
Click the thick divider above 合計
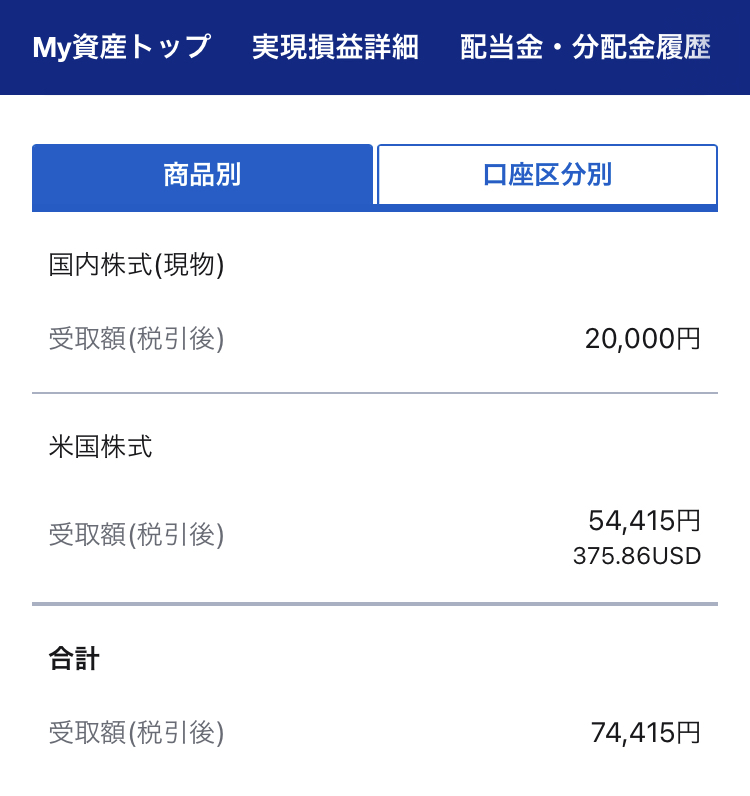click(x=375, y=604)
